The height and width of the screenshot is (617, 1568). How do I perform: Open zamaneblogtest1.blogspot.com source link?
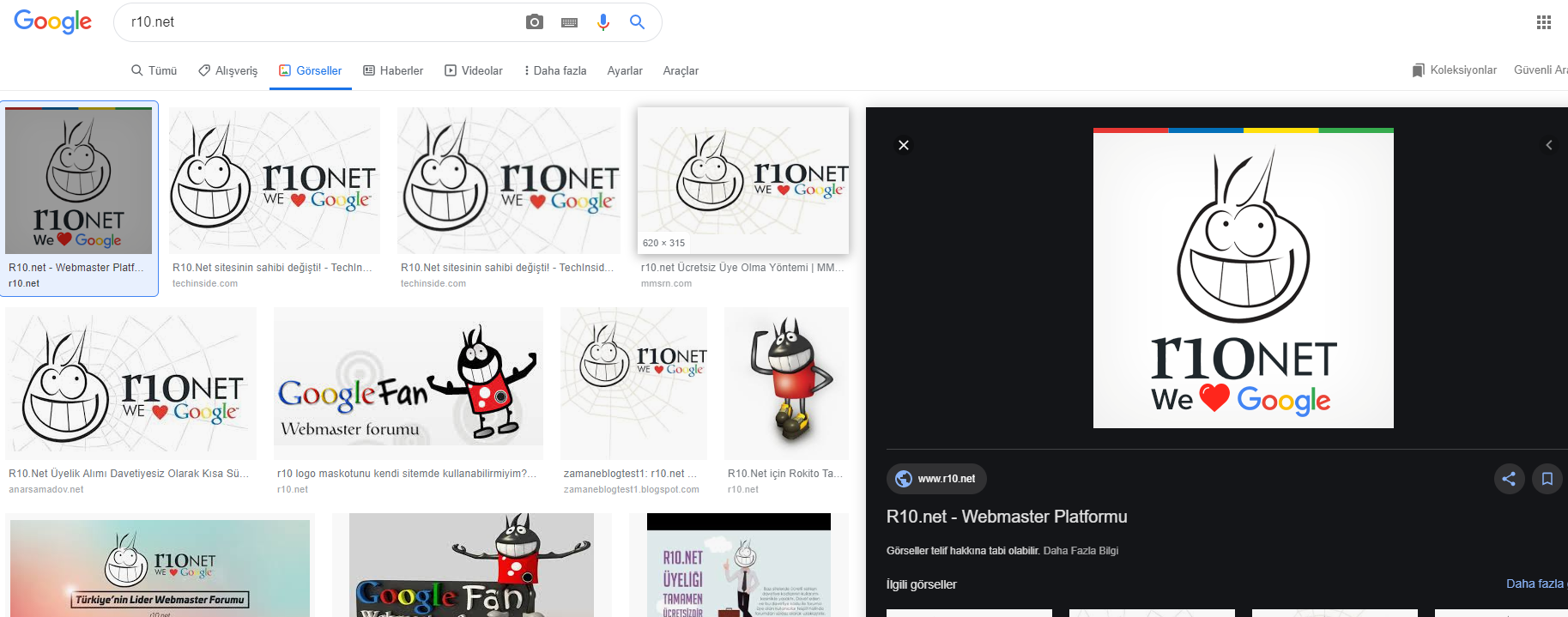(631, 489)
